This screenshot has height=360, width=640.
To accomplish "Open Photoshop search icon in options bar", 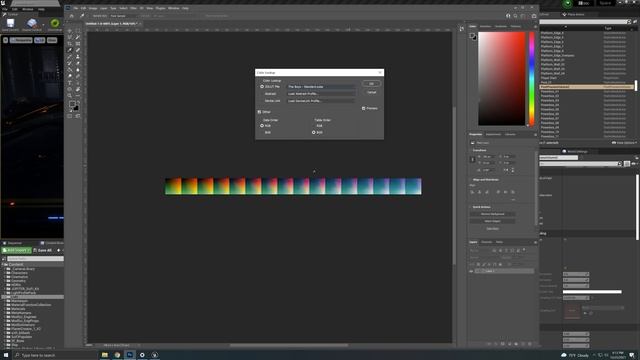I will point(516,16).
